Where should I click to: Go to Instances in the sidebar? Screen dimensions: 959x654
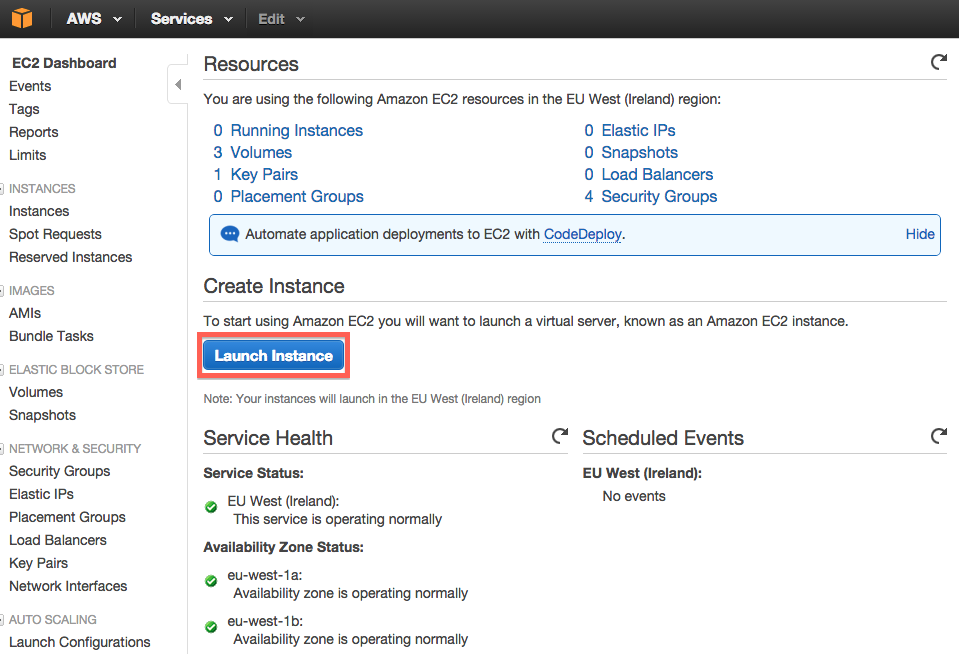coord(39,211)
